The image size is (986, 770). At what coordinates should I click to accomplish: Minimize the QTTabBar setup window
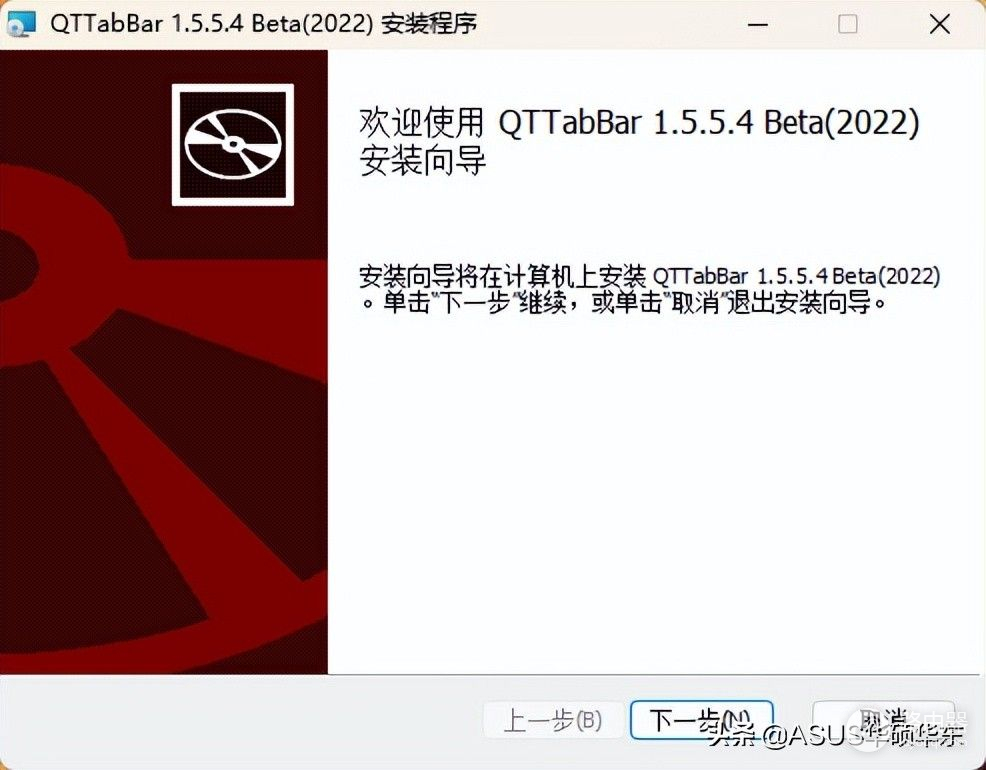pos(758,25)
